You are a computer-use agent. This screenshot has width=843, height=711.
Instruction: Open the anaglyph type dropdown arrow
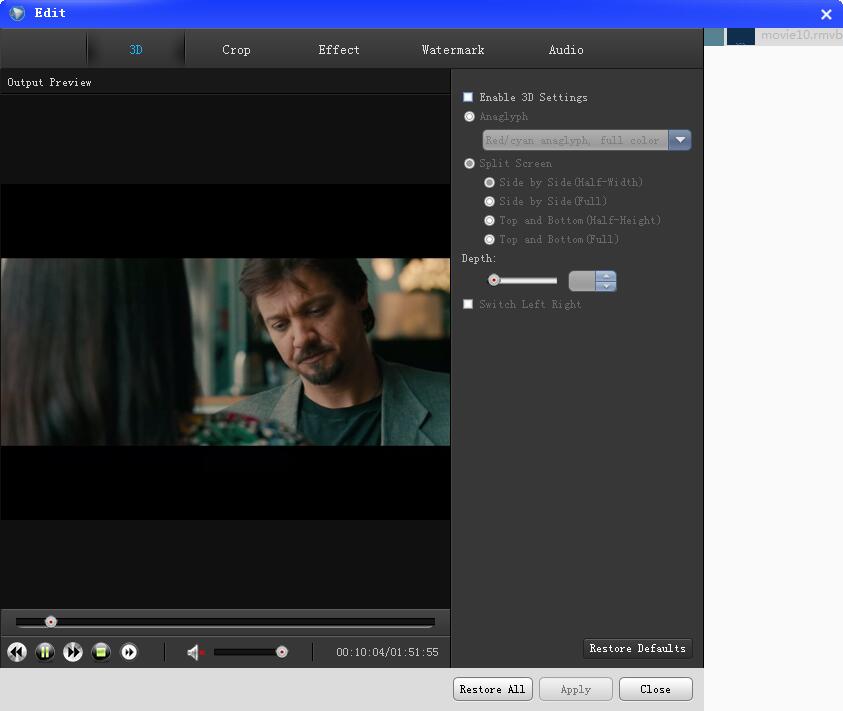pyautogui.click(x=680, y=140)
